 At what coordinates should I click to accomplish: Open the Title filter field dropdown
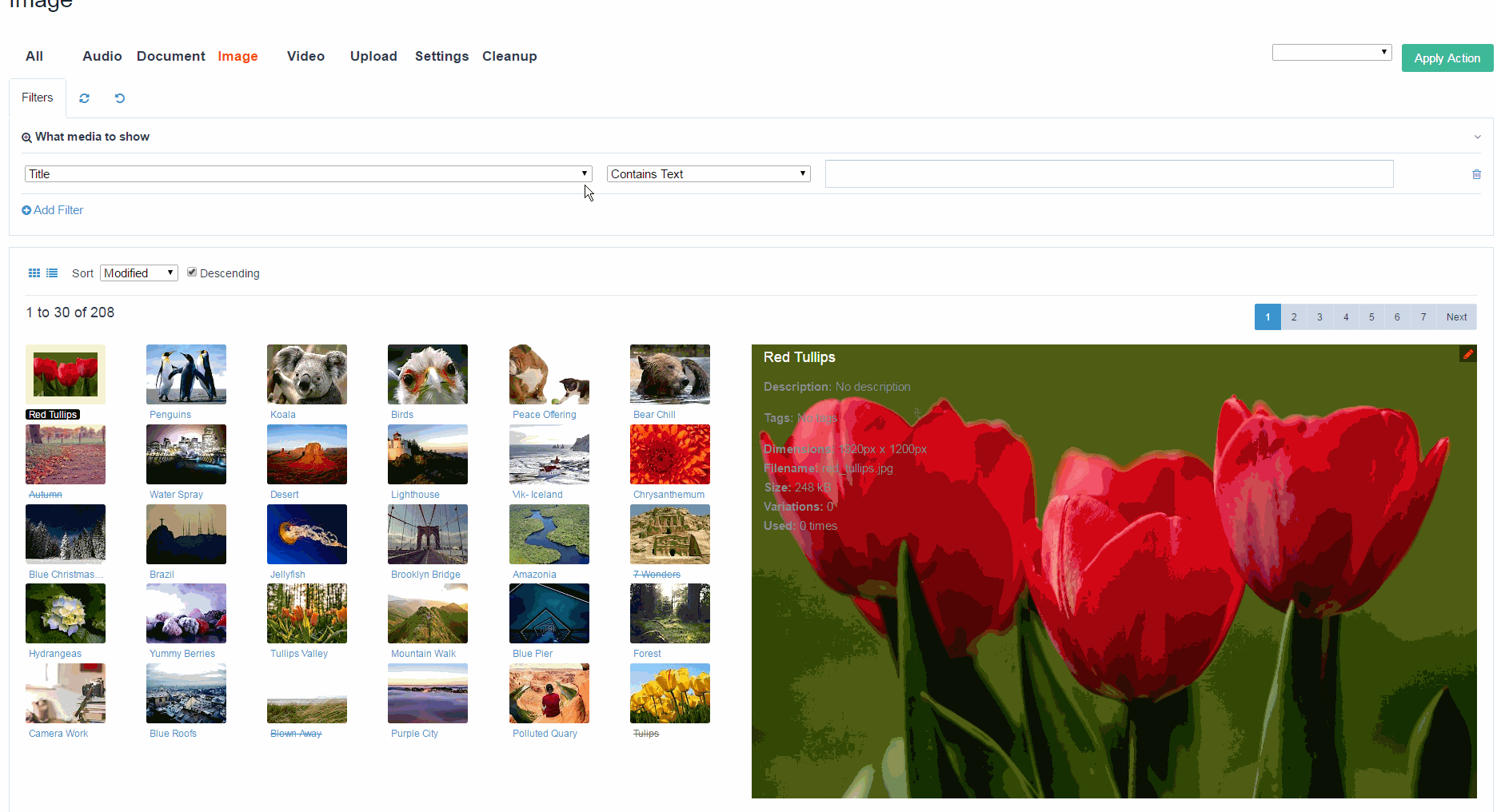tap(308, 174)
